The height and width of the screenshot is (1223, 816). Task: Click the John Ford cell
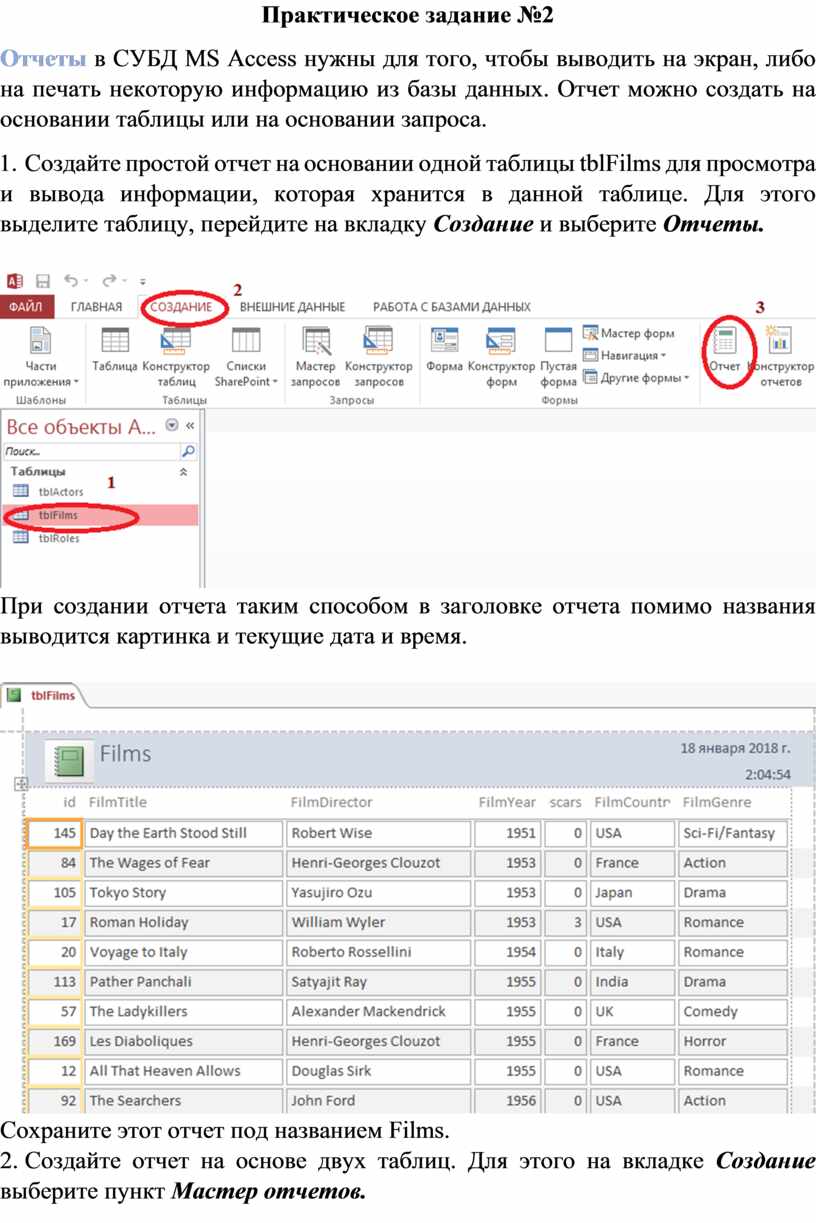[x=378, y=1100]
